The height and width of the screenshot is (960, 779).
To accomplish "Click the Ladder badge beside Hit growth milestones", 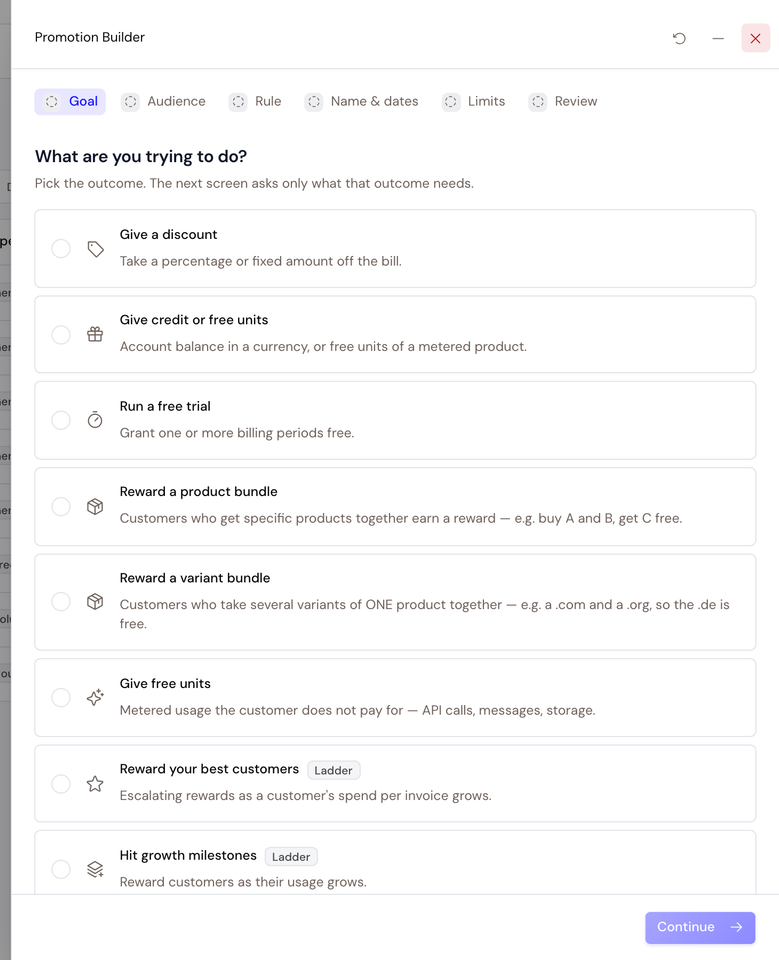I will (291, 857).
